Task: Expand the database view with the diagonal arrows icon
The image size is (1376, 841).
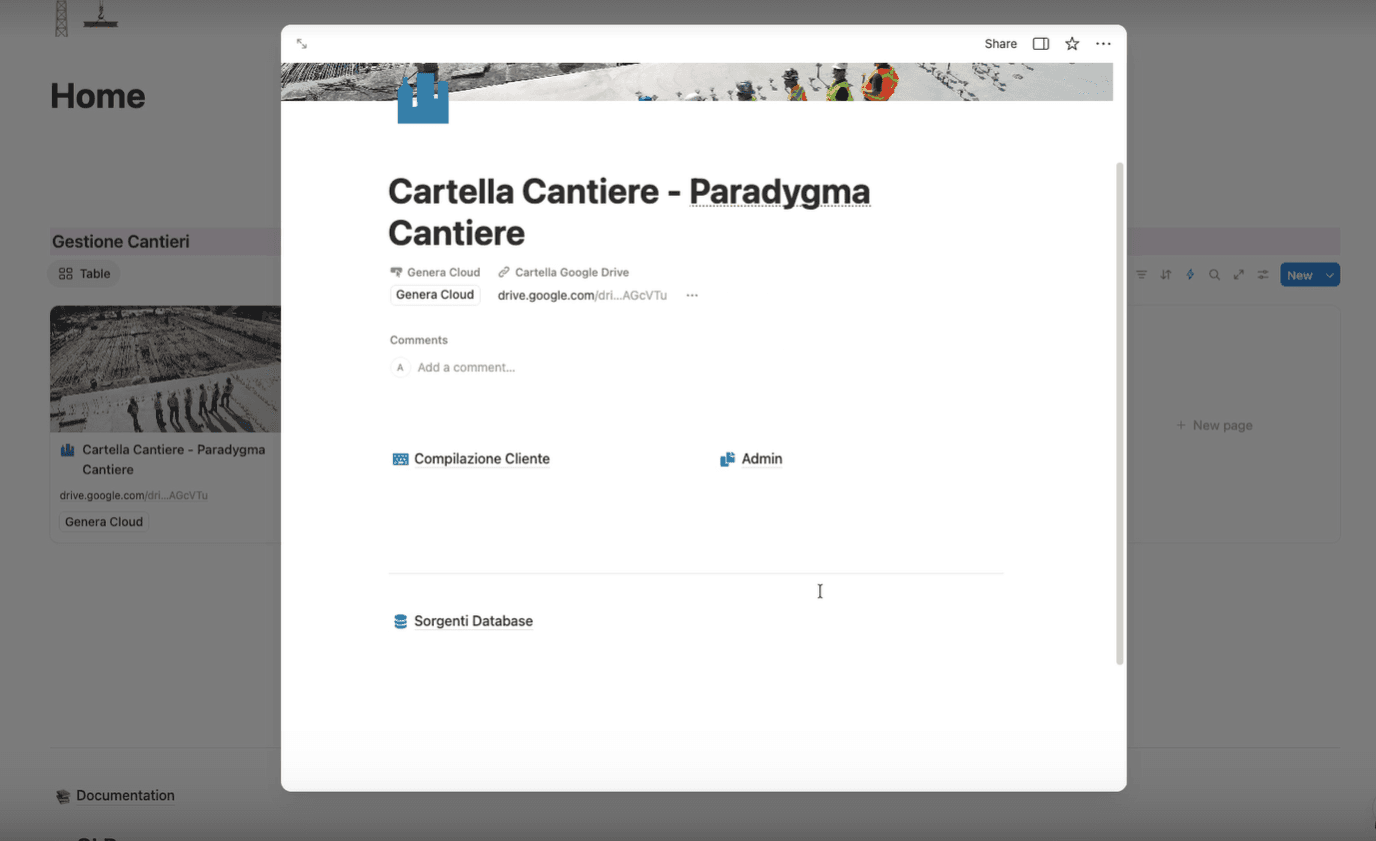Action: point(1238,274)
